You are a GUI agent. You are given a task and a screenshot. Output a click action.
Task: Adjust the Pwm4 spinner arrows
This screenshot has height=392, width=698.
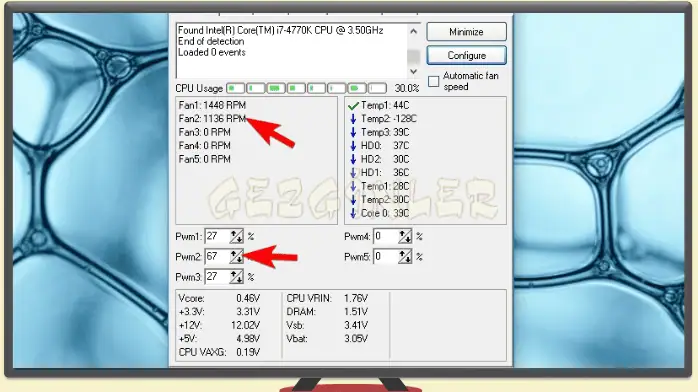405,236
